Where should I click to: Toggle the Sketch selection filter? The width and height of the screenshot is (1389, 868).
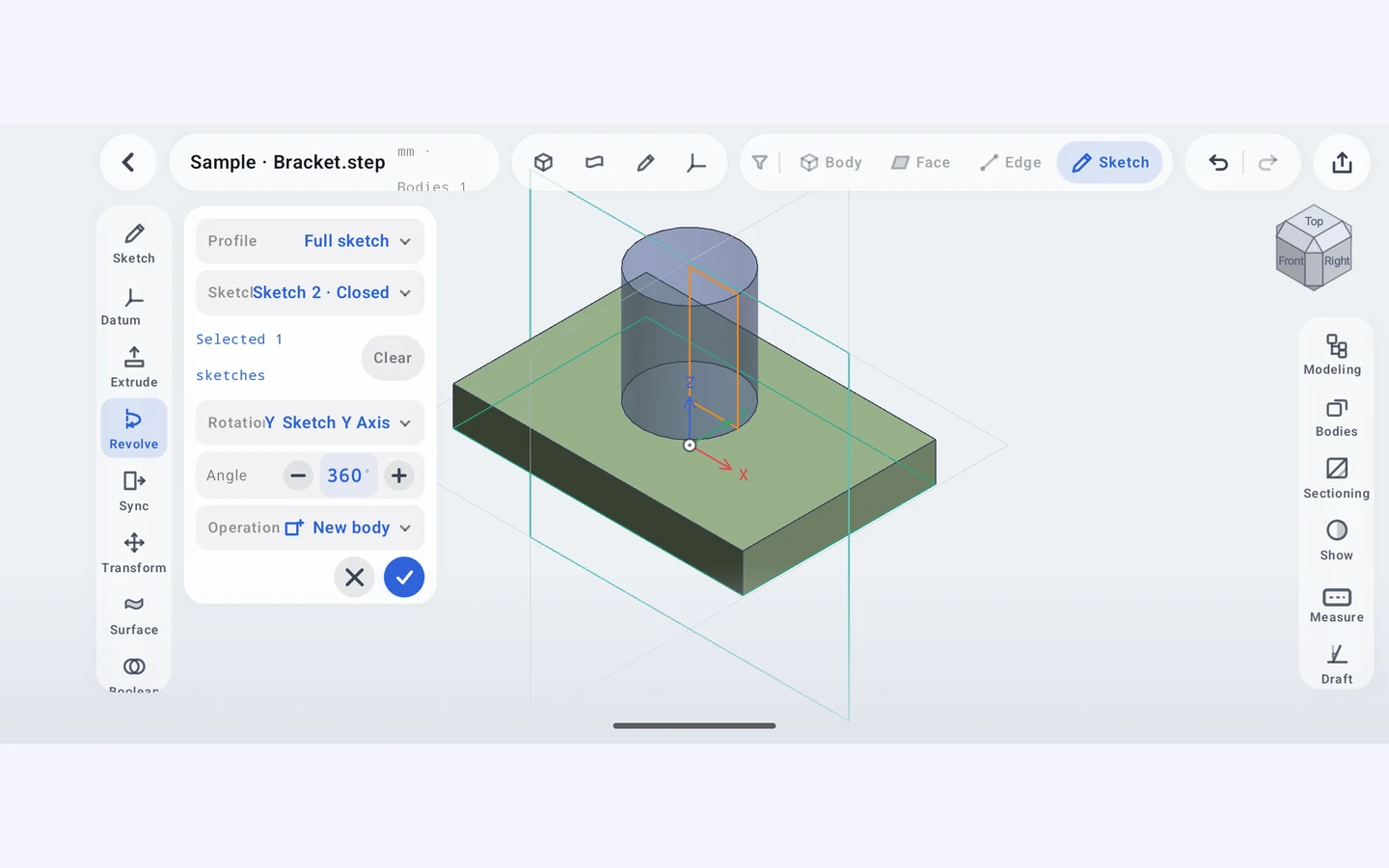point(1110,162)
